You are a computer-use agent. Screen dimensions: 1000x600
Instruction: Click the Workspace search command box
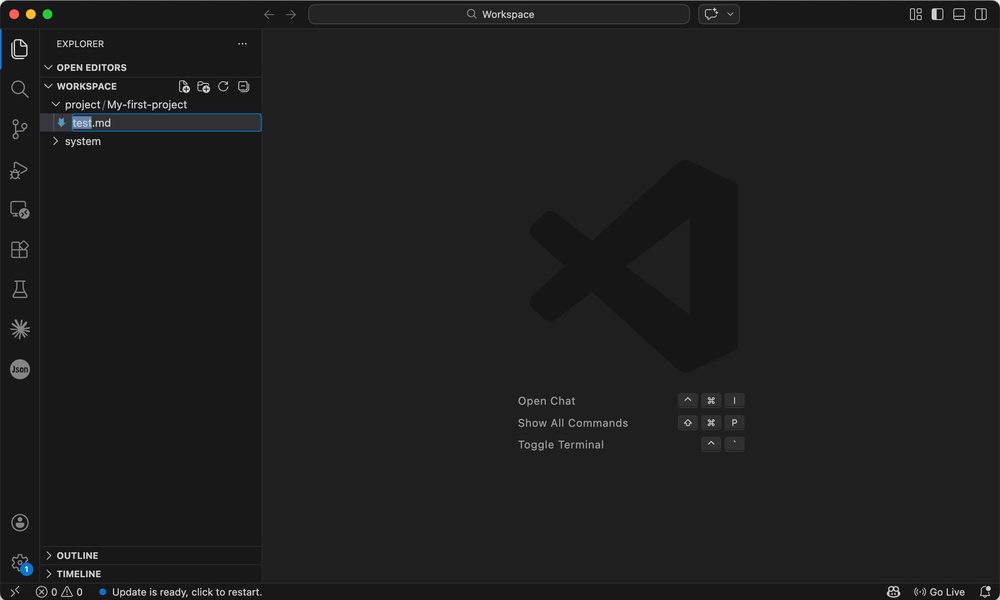click(499, 14)
